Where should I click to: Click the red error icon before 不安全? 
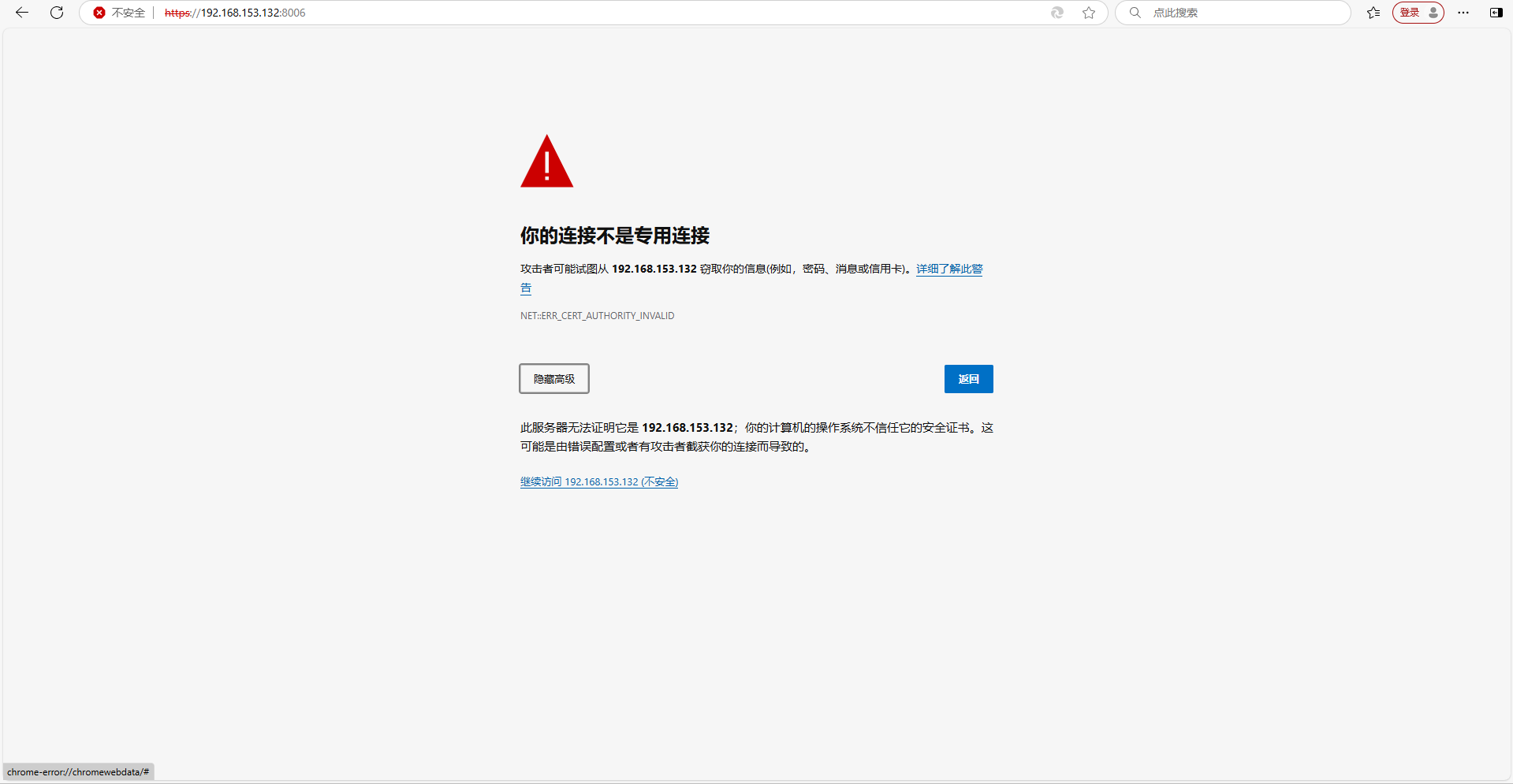99,13
